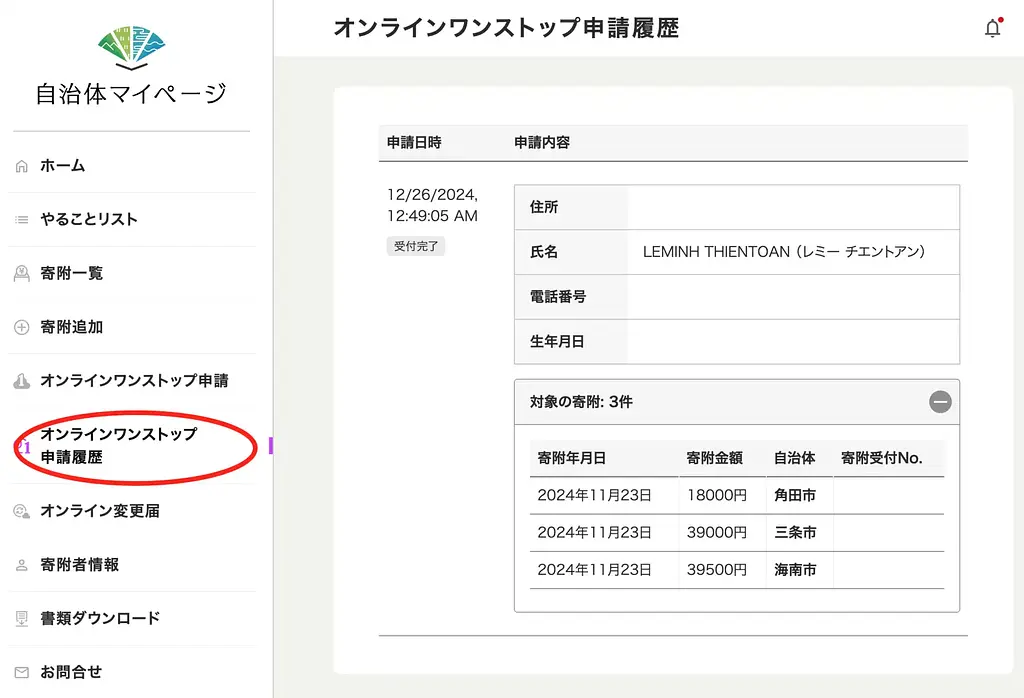Viewport: 1024px width, 698px height.
Task: Select the 氏名 name field row
Action: (x=570, y=252)
